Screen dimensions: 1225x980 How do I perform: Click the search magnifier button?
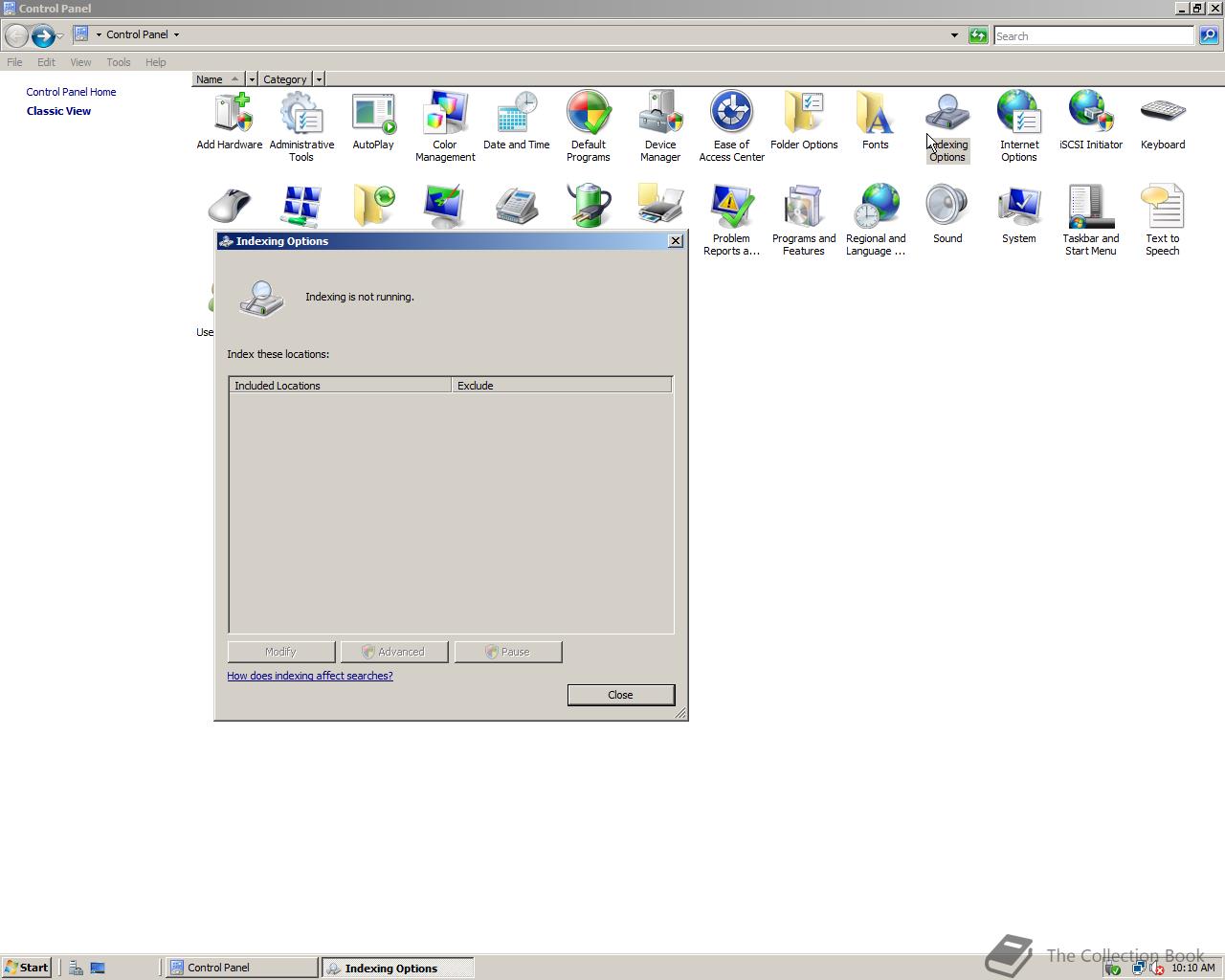pos(1209,35)
